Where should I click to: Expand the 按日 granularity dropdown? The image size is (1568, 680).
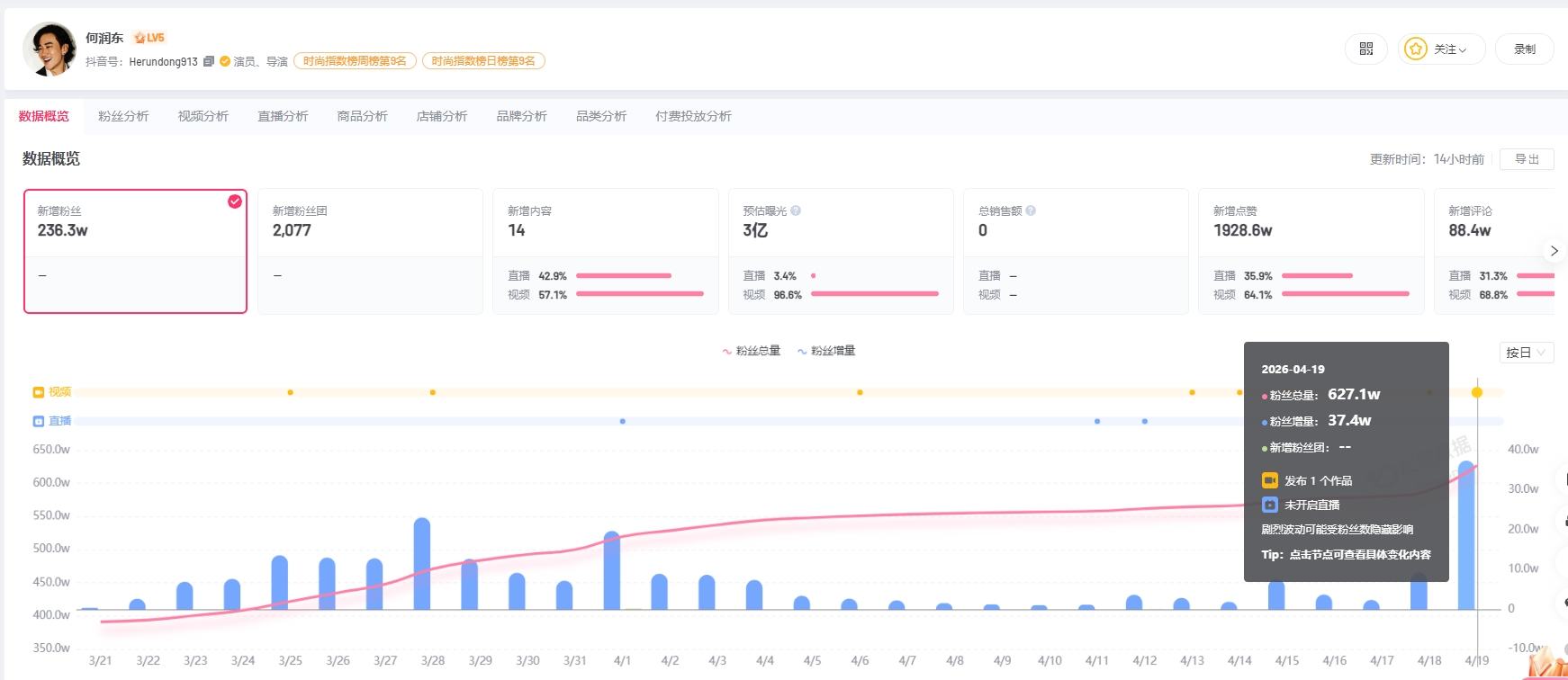coord(1526,353)
